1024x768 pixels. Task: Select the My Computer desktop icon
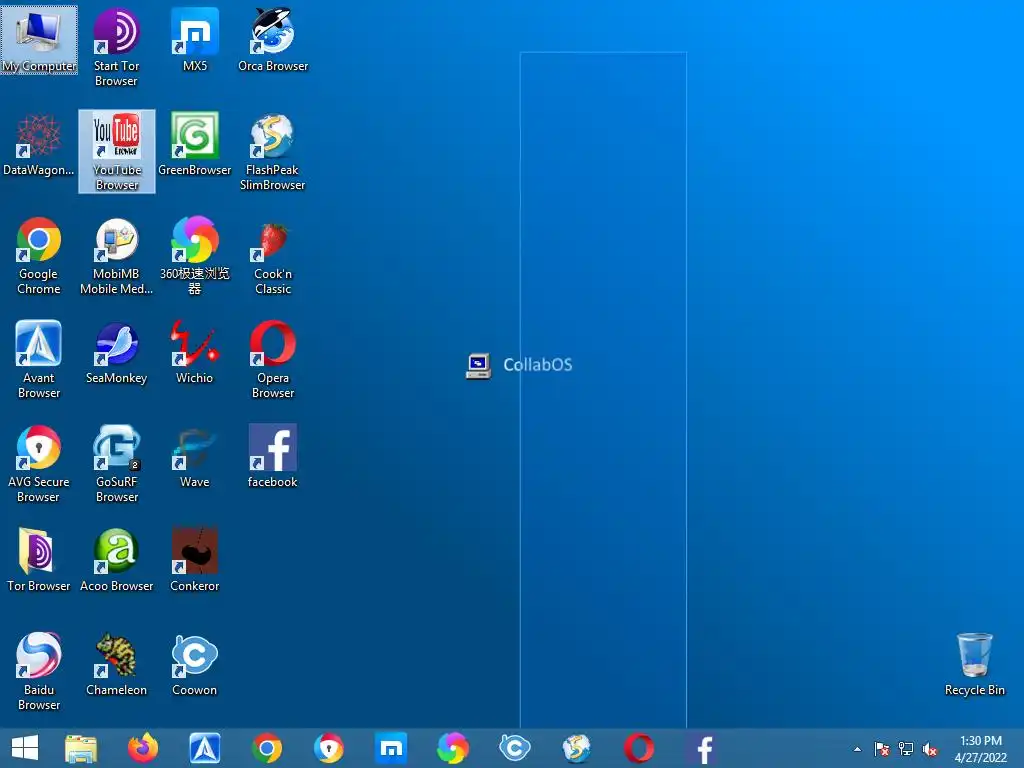[39, 40]
